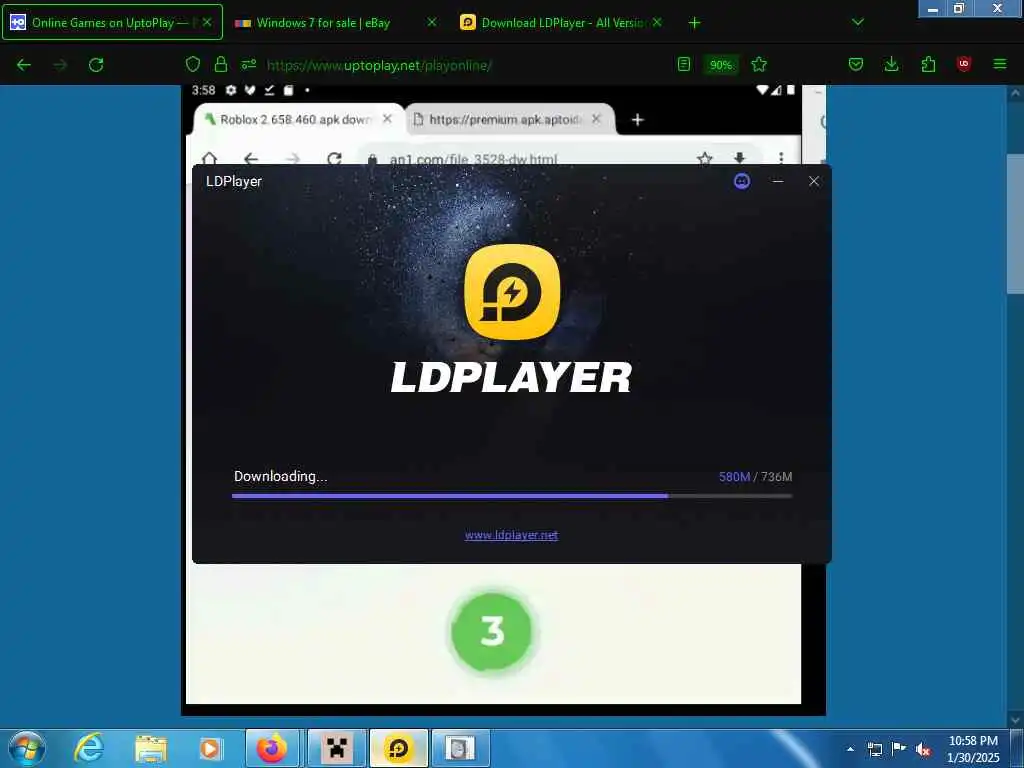Show site security lock info
The image size is (1024, 768).
pos(221,64)
